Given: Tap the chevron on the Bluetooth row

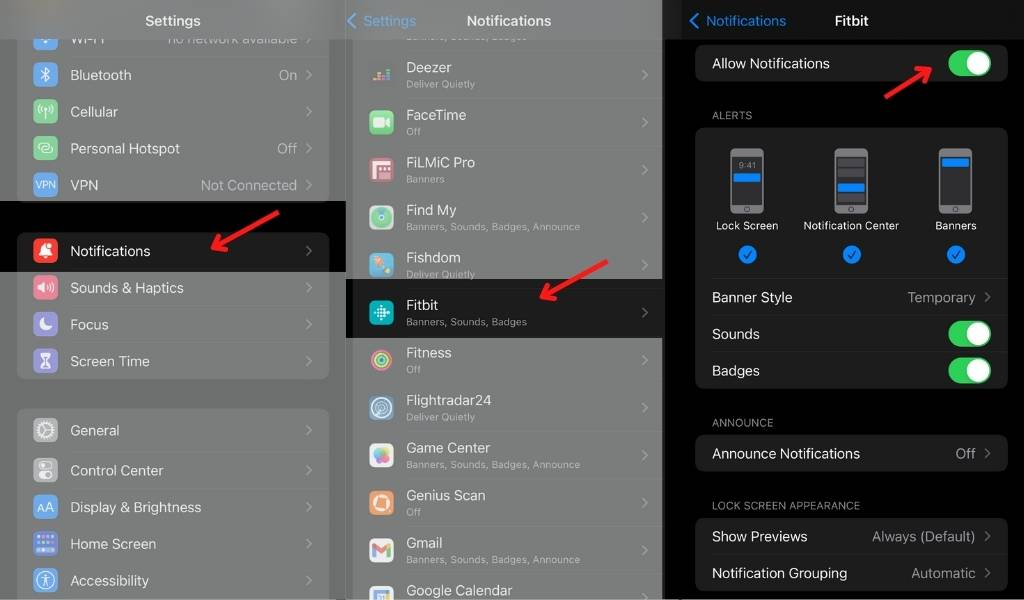Looking at the screenshot, I should coord(309,75).
